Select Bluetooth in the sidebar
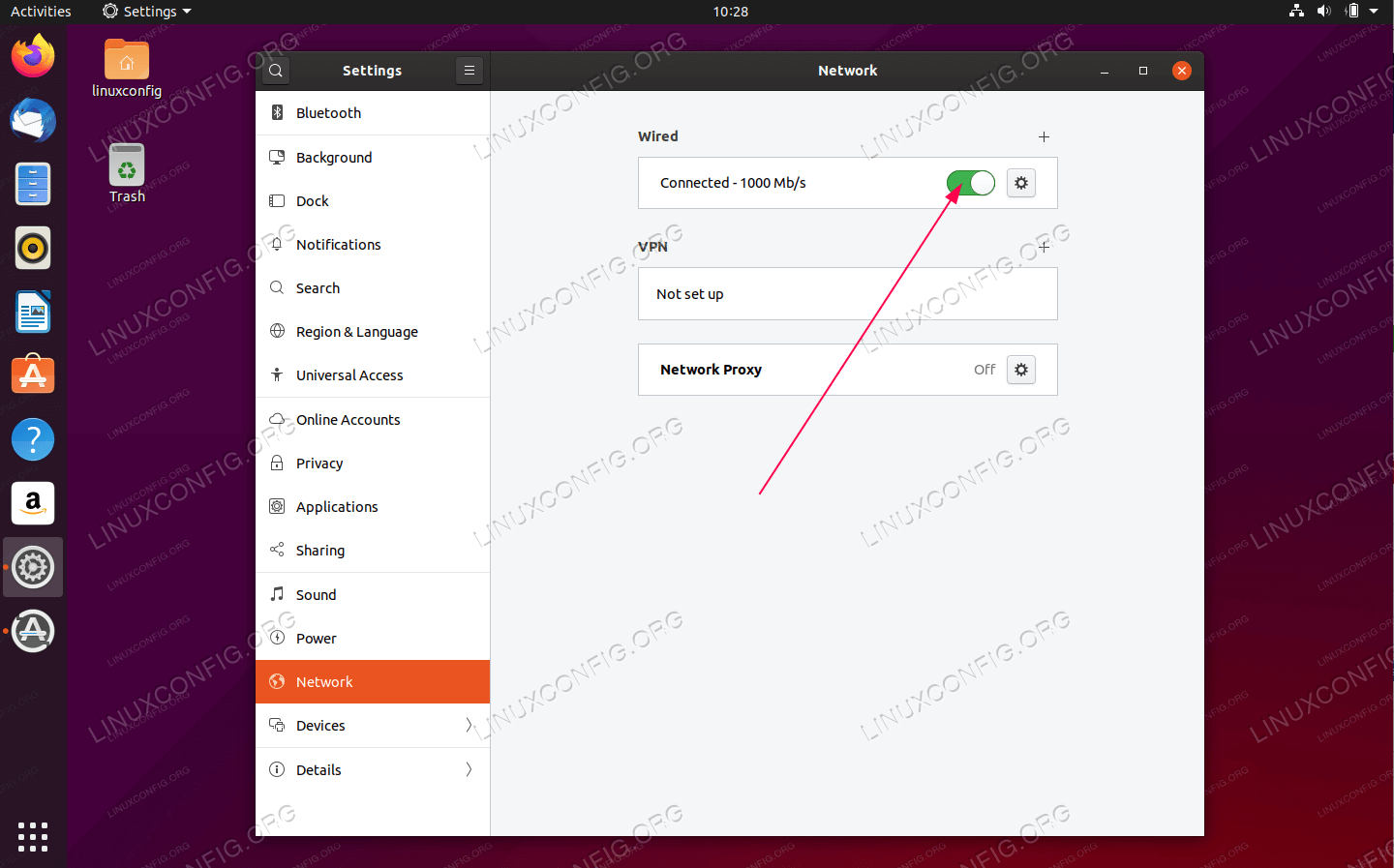1394x868 pixels. (x=373, y=113)
